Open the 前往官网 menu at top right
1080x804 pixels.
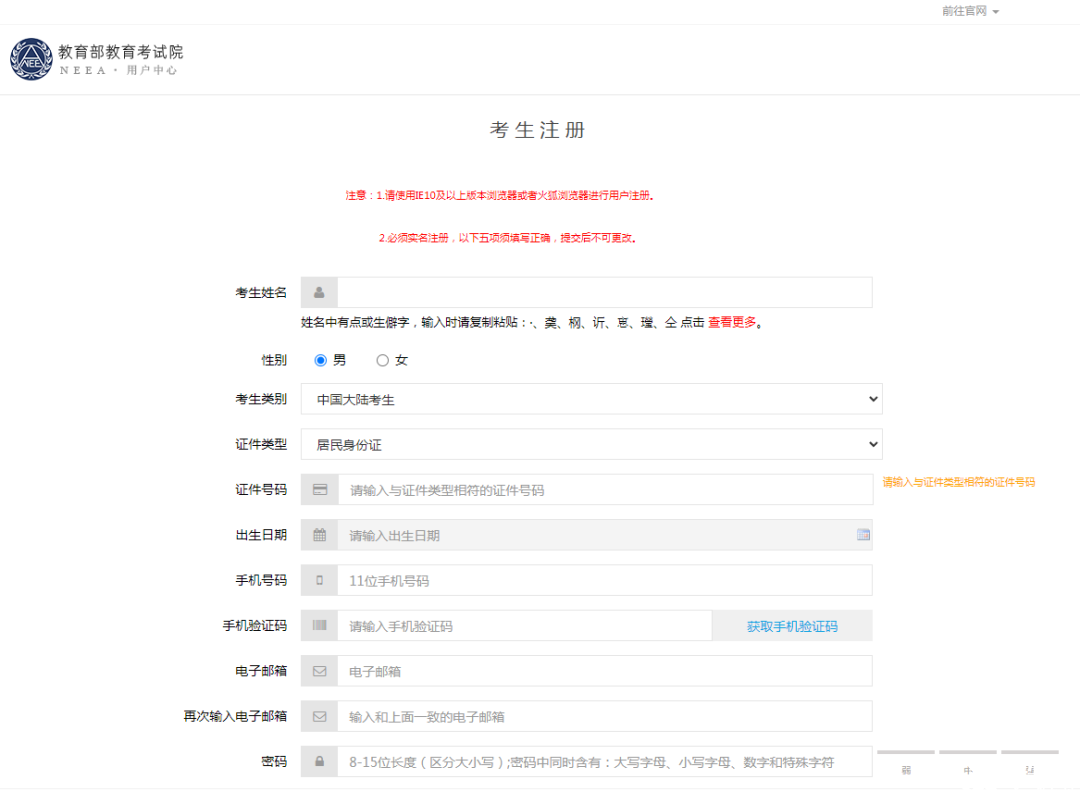coord(969,11)
